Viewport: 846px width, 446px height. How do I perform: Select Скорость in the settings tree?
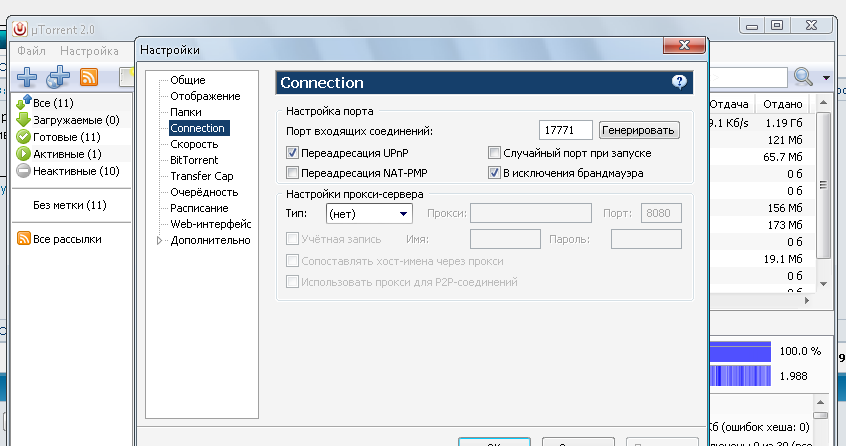click(187, 144)
